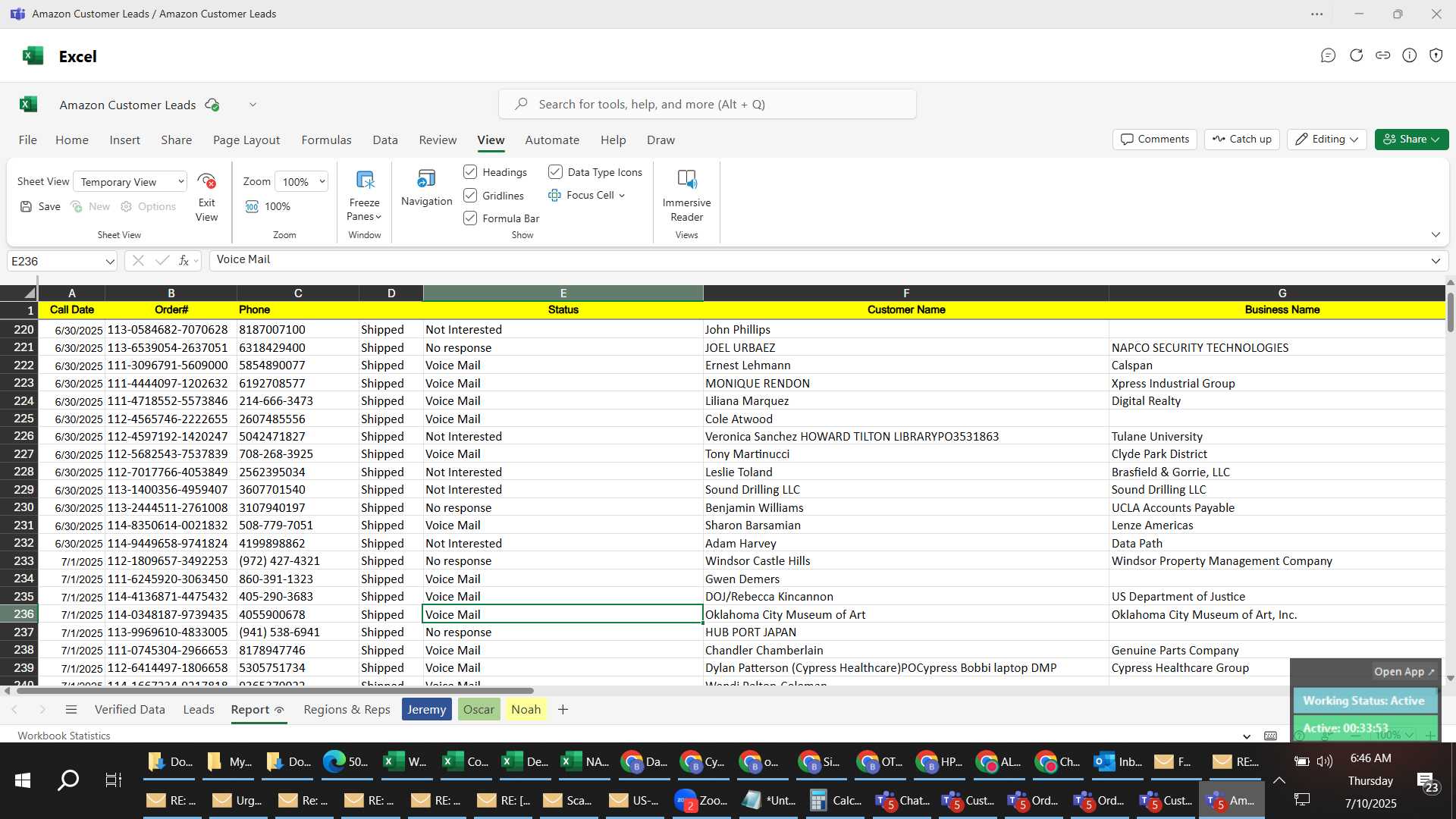Toggle the Formula Bar checkbox
Image resolution: width=1456 pixels, height=819 pixels.
[470, 218]
